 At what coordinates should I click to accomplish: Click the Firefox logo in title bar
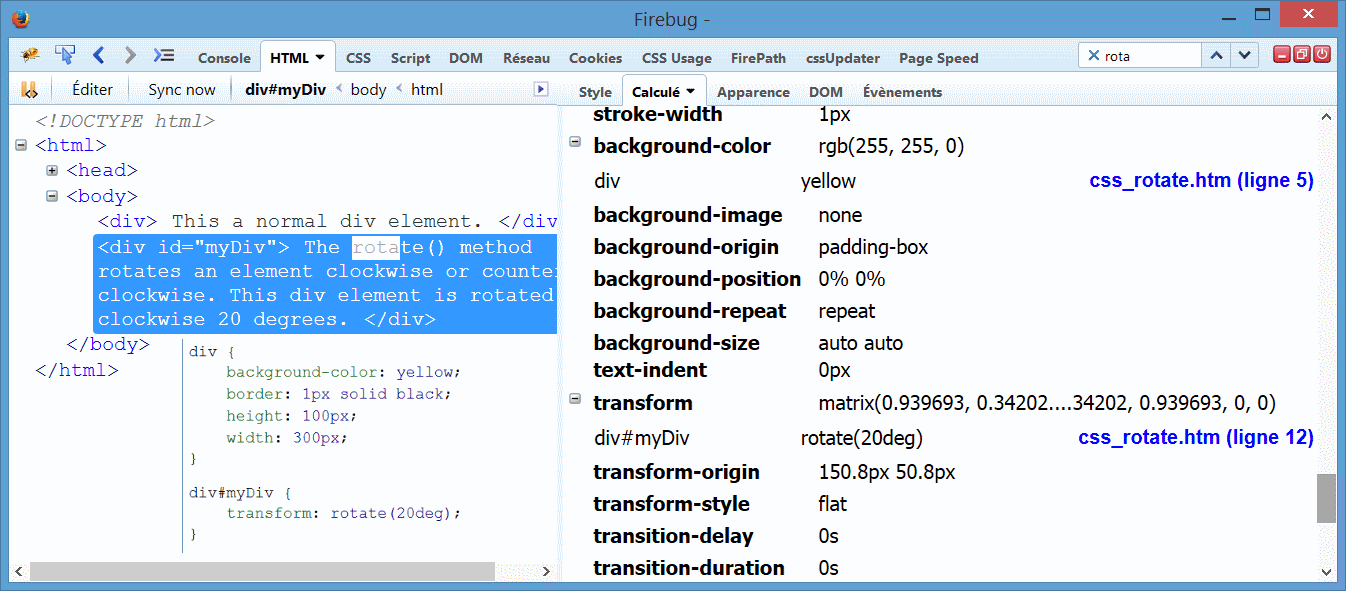pyautogui.click(x=20, y=19)
